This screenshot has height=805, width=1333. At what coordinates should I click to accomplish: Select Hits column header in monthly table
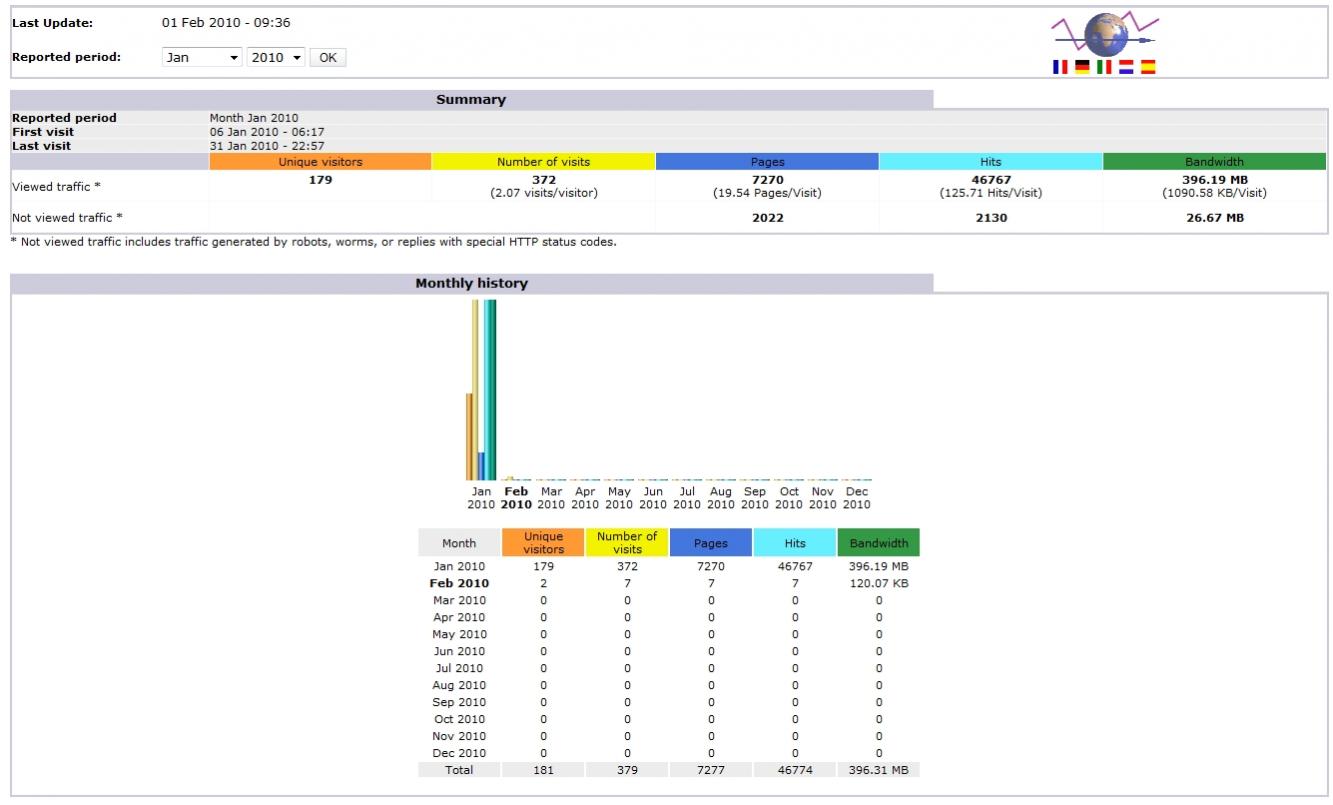(x=794, y=543)
